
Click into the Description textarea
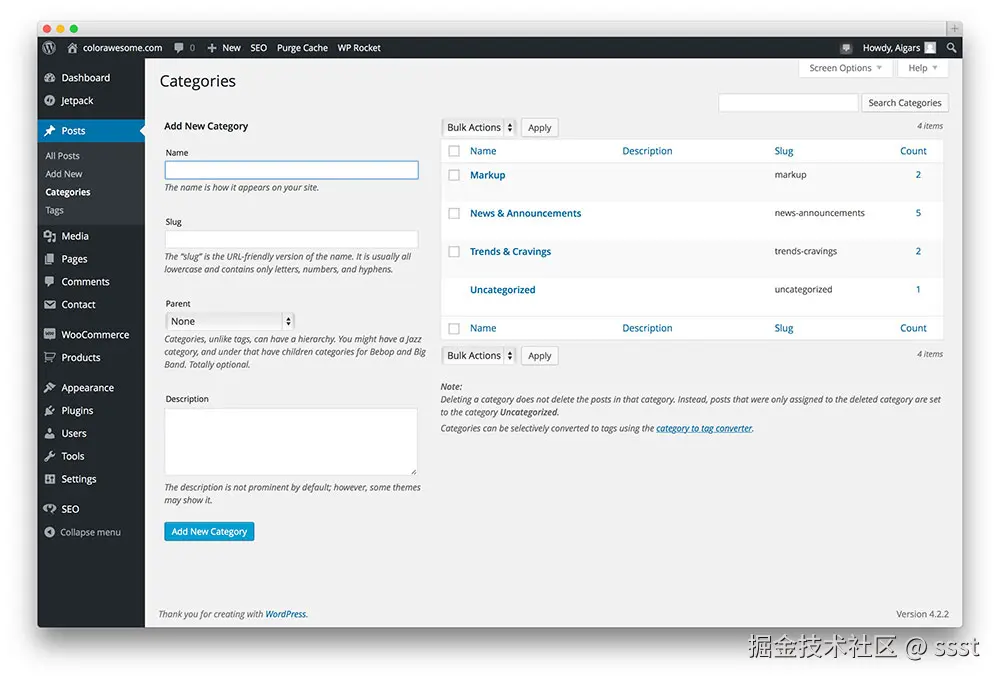coord(291,441)
